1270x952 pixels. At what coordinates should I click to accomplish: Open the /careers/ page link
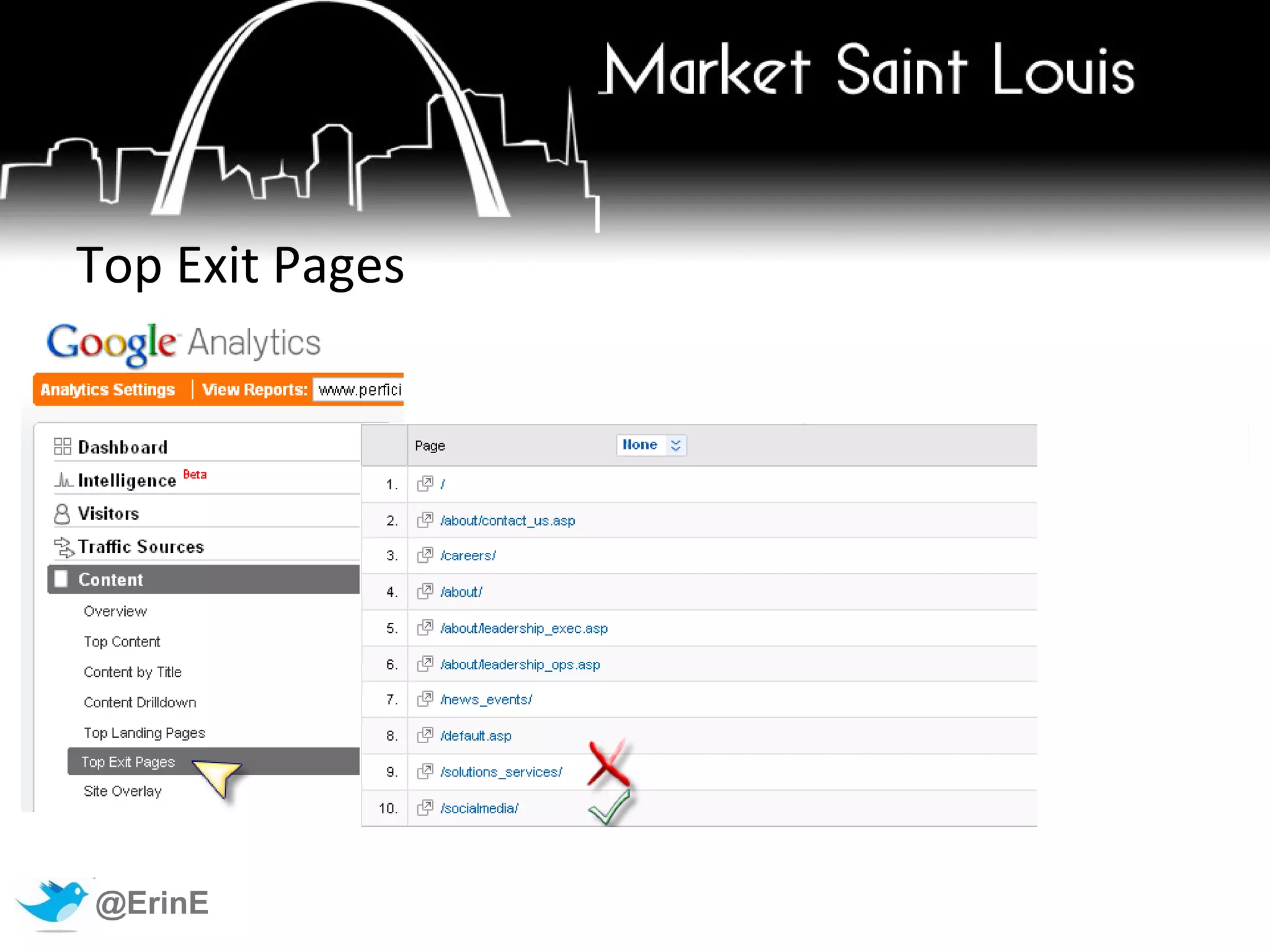point(468,555)
